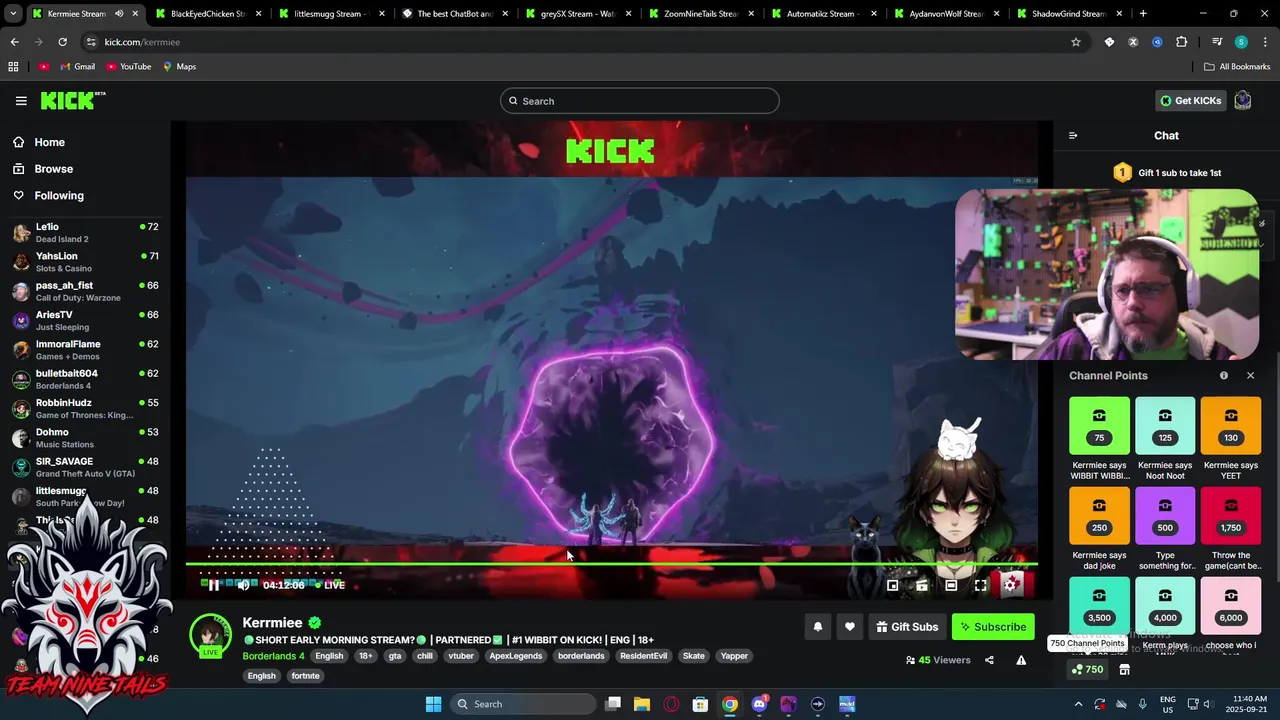The image size is (1280, 720).
Task: Click Borderlands 4 category link
Action: pos(273,656)
